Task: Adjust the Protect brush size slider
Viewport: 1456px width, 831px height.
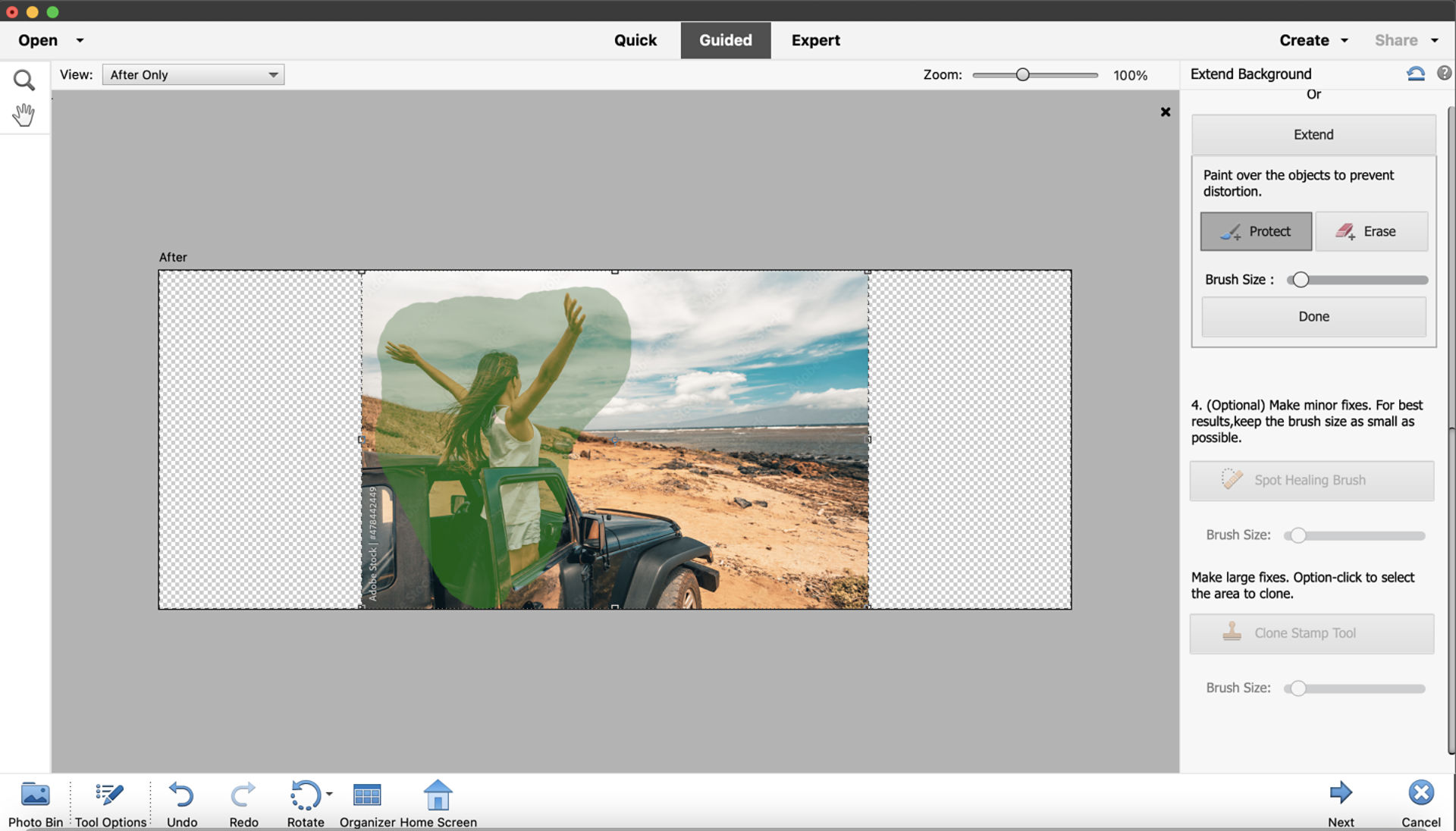Action: (1300, 279)
